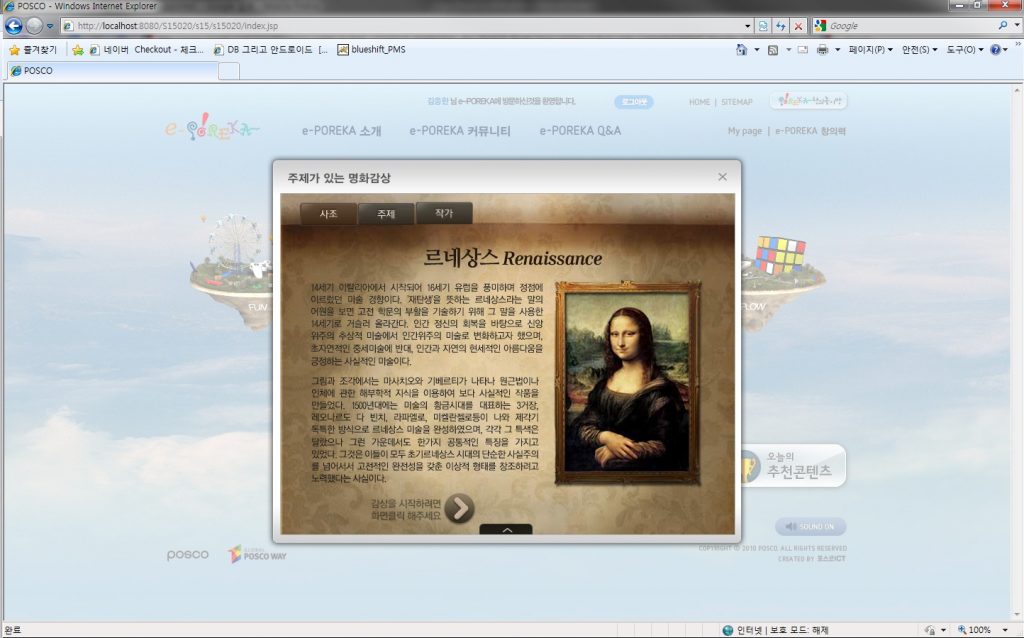This screenshot has height=638, width=1024.
Task: Expand the bottom up-chevron panel handle
Action: coord(506,530)
